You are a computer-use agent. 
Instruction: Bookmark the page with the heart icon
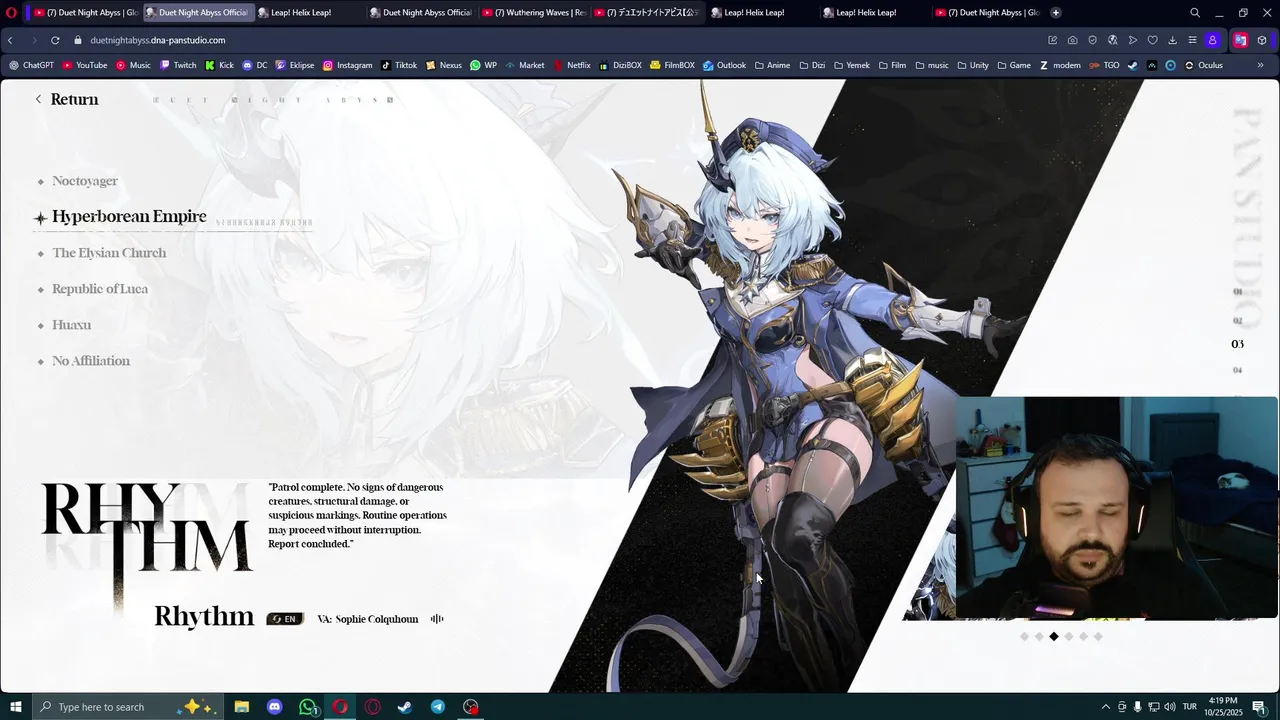tap(1152, 40)
